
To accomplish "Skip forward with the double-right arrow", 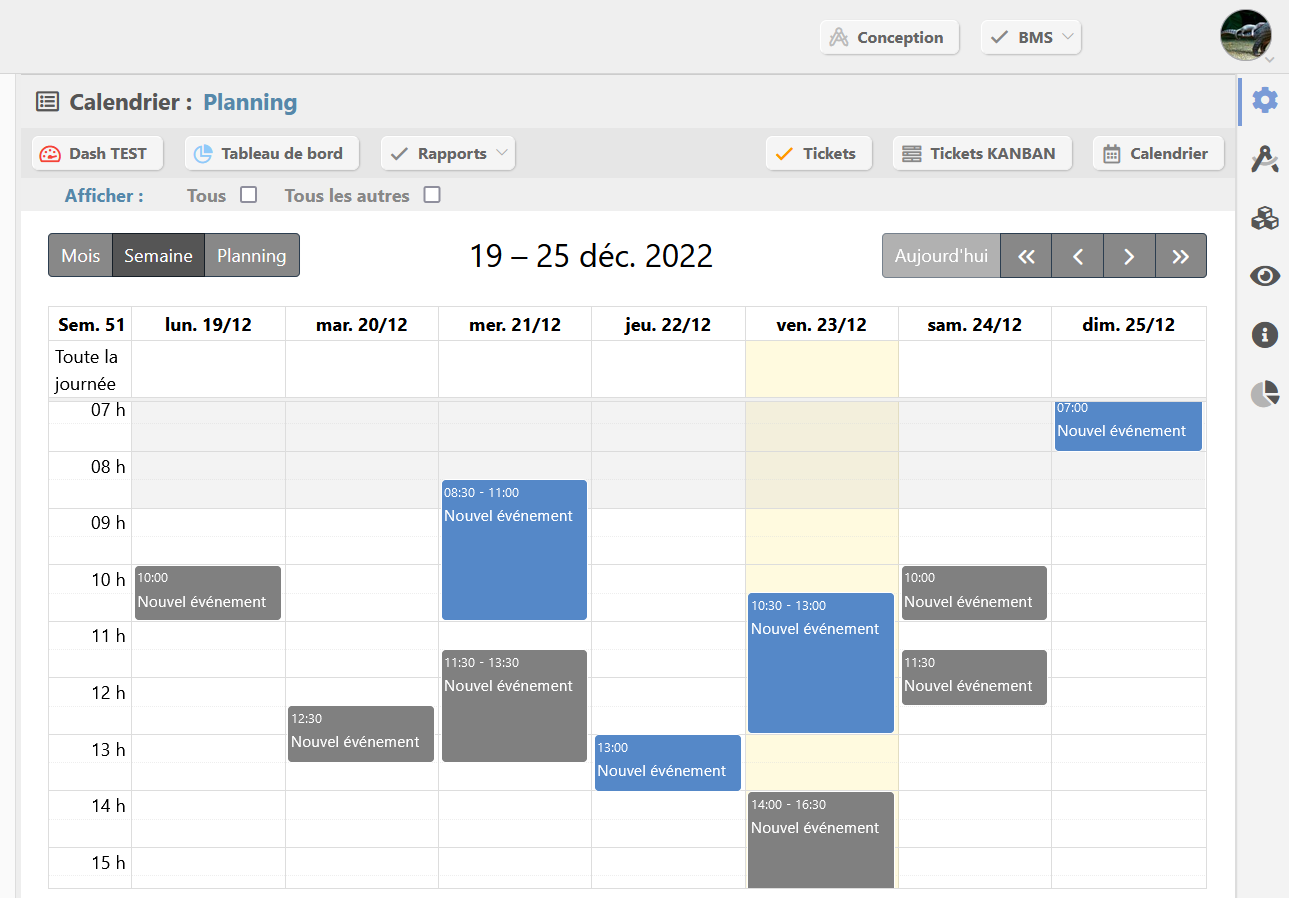I will [1181, 256].
